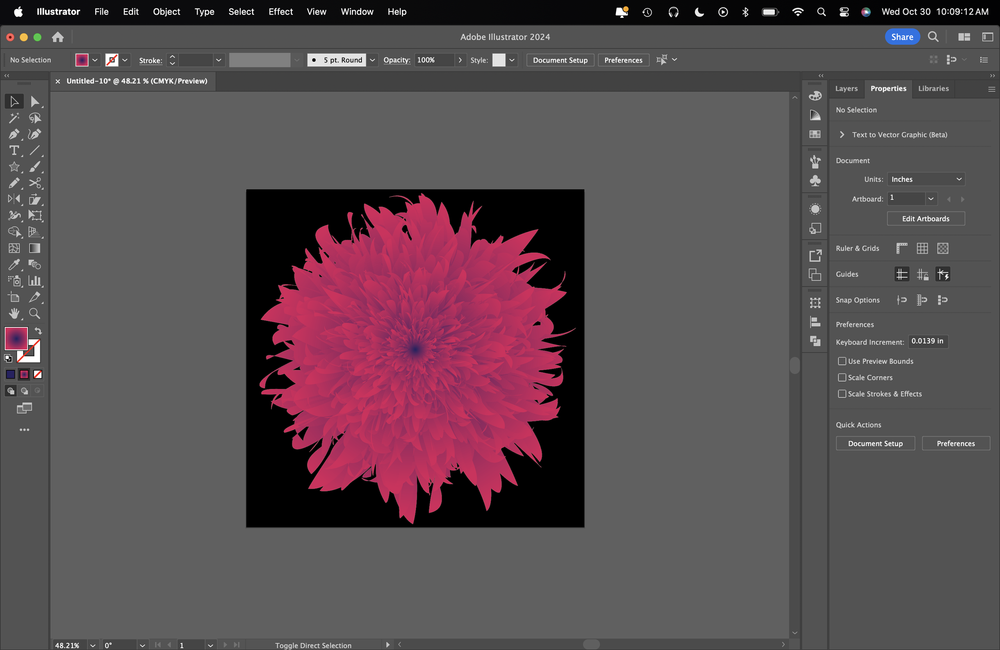Open the Opacity dropdown arrow
Screen dimensions: 1000x650
click(461, 61)
